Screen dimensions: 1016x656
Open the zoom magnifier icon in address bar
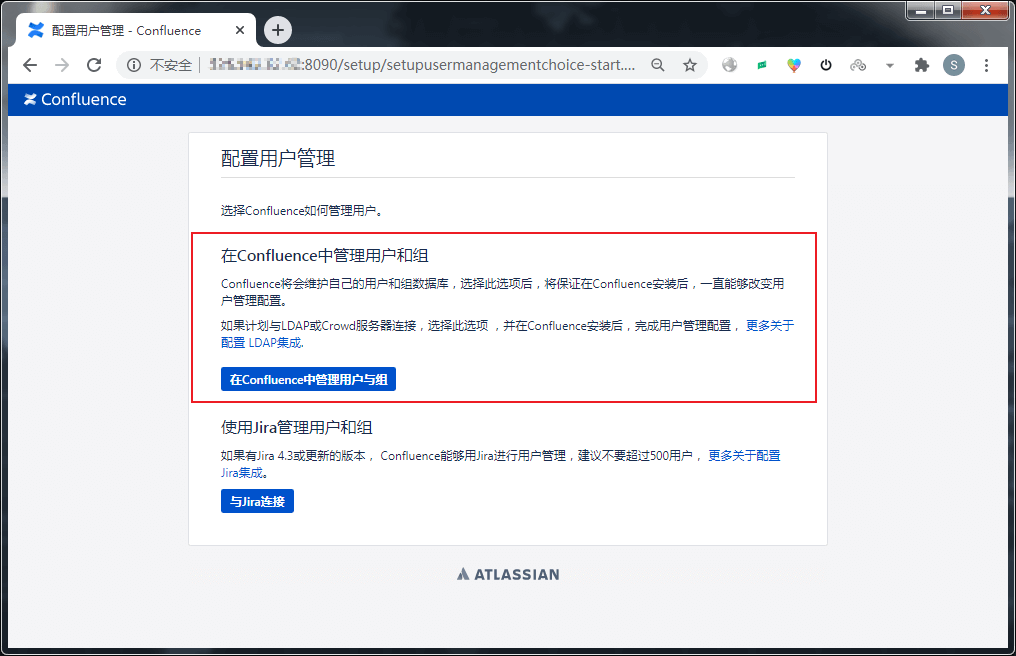[658, 65]
